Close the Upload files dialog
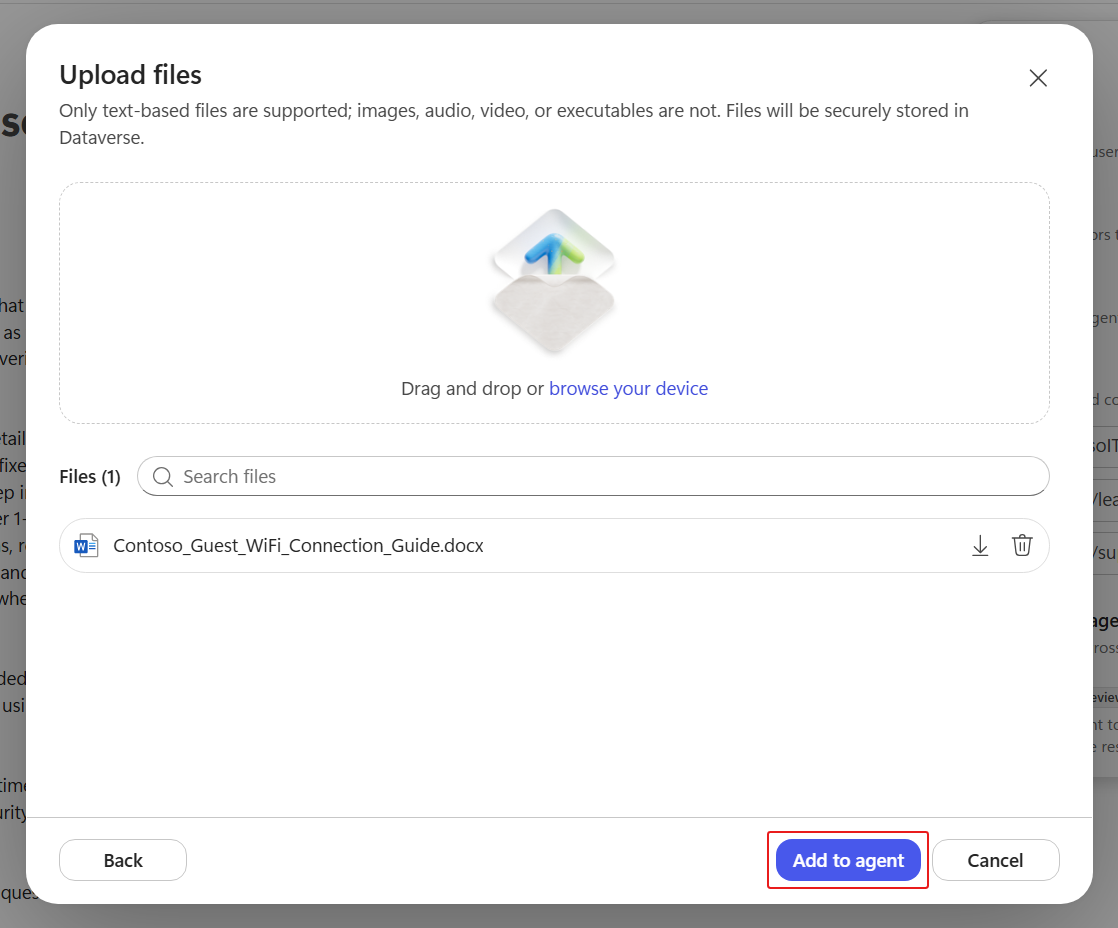Screen dimensions: 1118x928 click(x=1038, y=78)
